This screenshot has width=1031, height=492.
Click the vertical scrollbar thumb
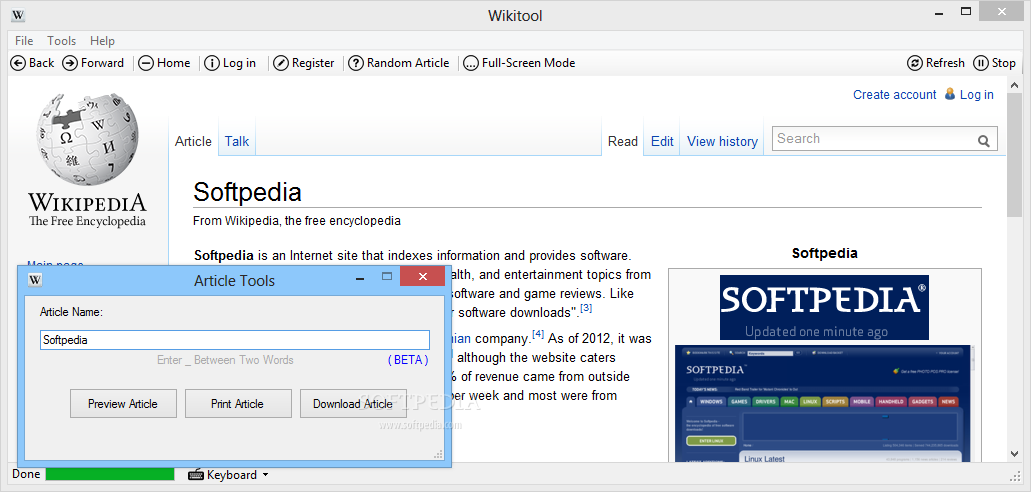pos(1013,155)
